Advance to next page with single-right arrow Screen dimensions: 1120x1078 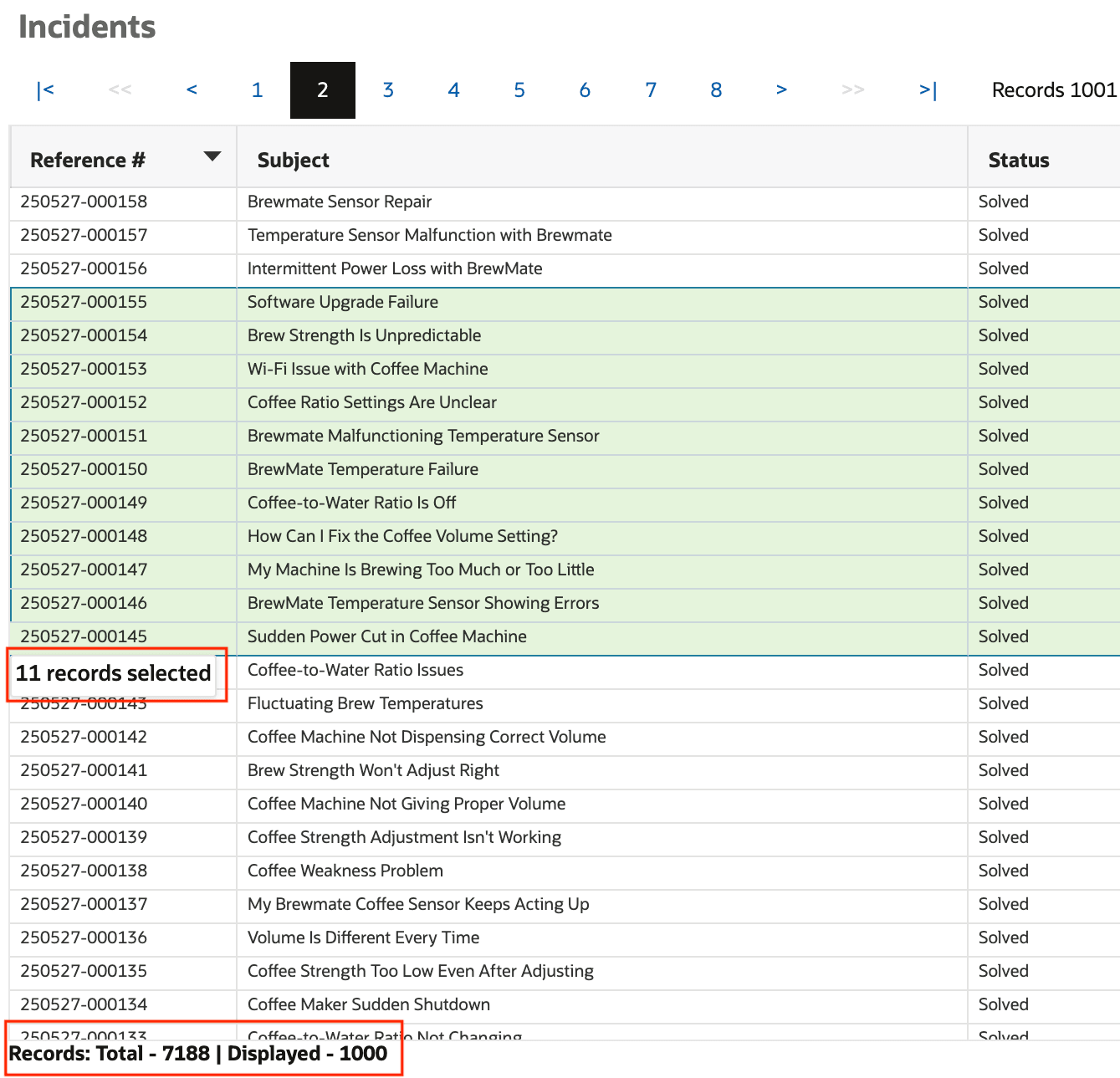point(781,90)
